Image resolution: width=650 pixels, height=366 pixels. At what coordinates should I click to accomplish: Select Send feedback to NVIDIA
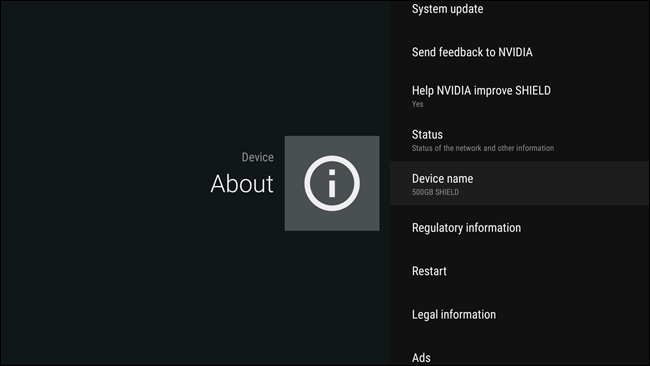pyautogui.click(x=520, y=52)
